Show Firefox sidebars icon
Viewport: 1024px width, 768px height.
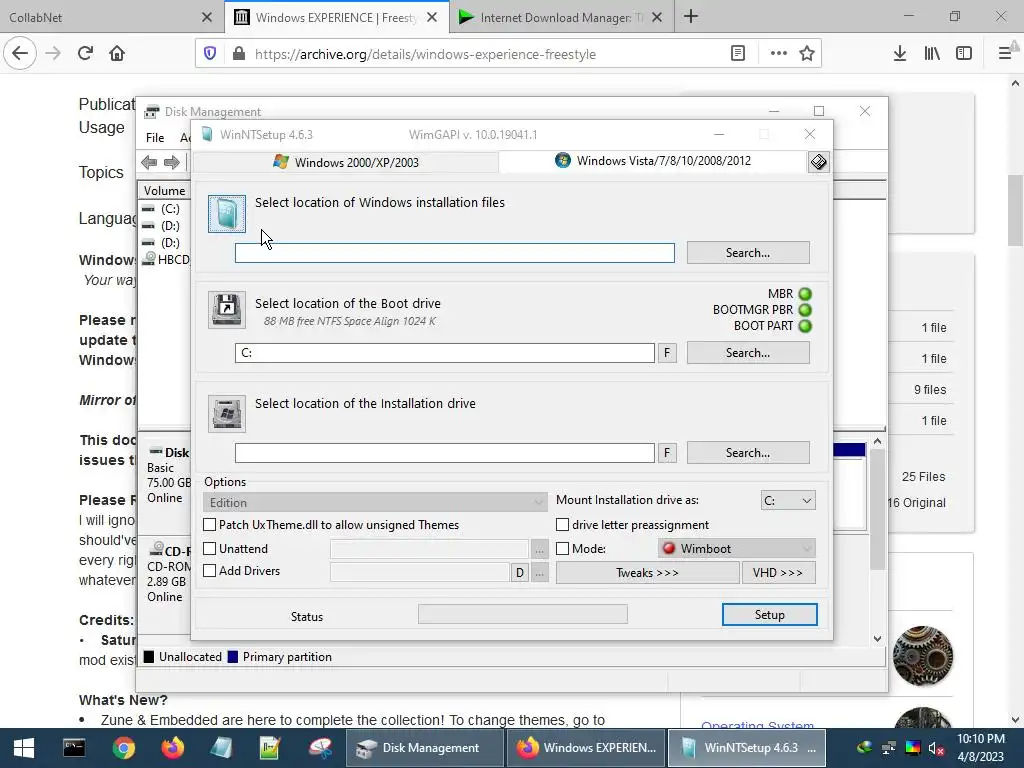click(x=964, y=54)
